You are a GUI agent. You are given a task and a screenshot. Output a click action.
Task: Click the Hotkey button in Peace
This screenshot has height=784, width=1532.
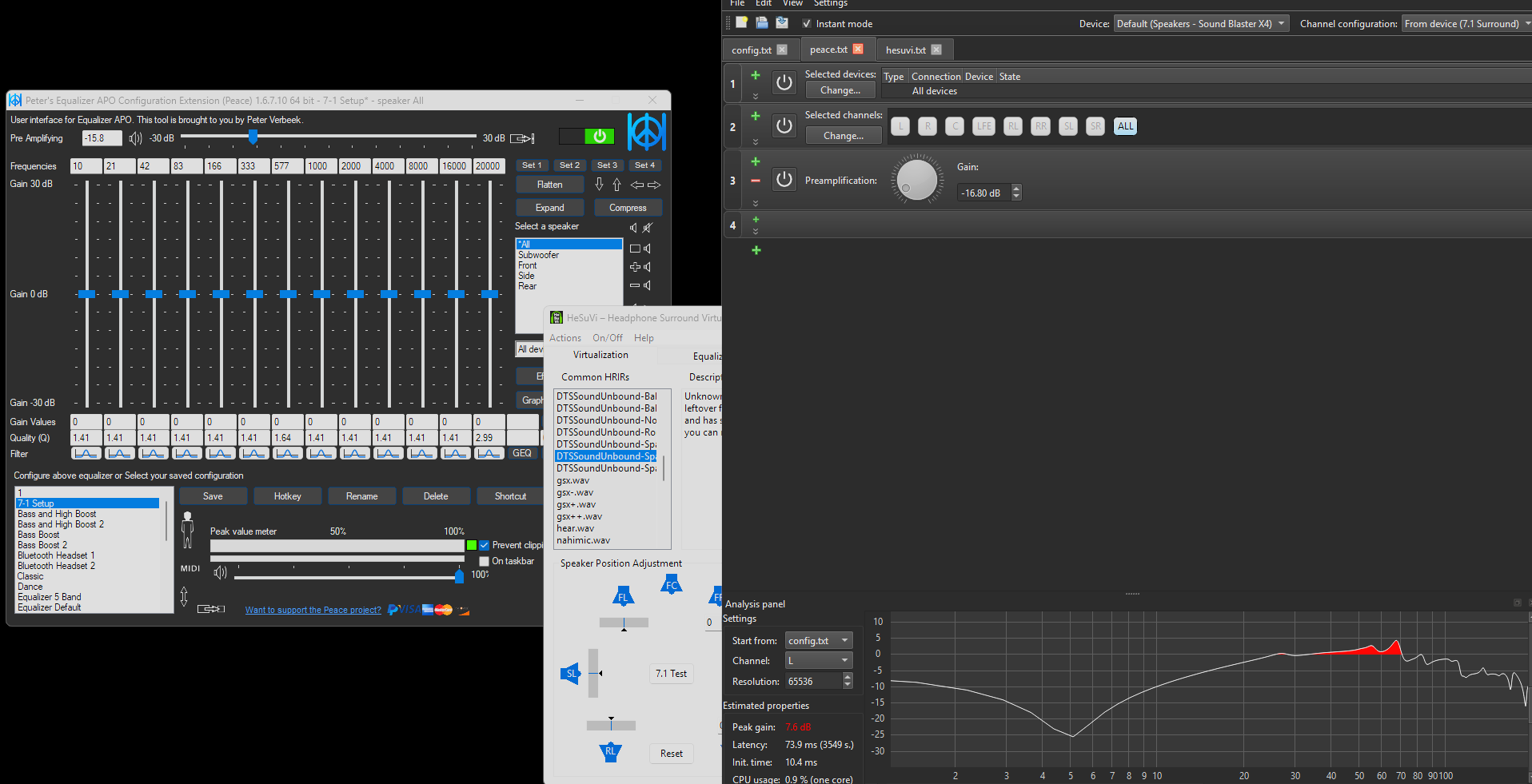tap(288, 496)
